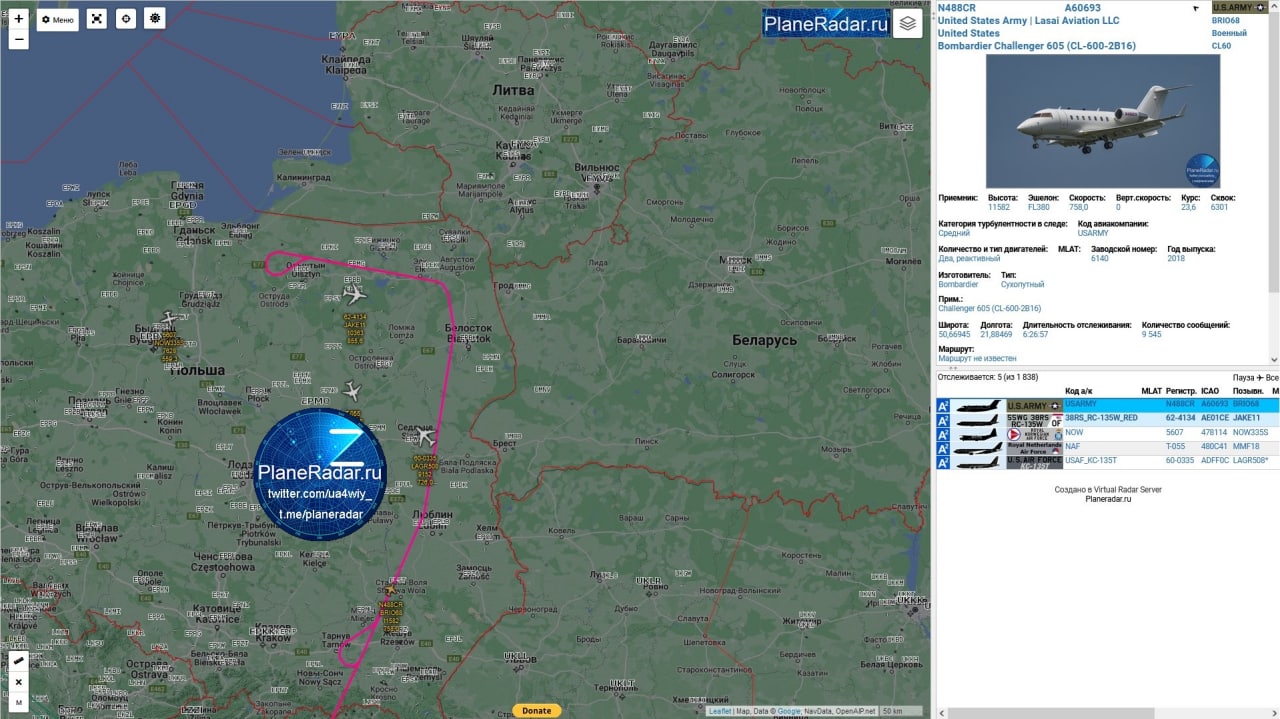Toggle the measurement units M button
1280x719 pixels.
18,703
